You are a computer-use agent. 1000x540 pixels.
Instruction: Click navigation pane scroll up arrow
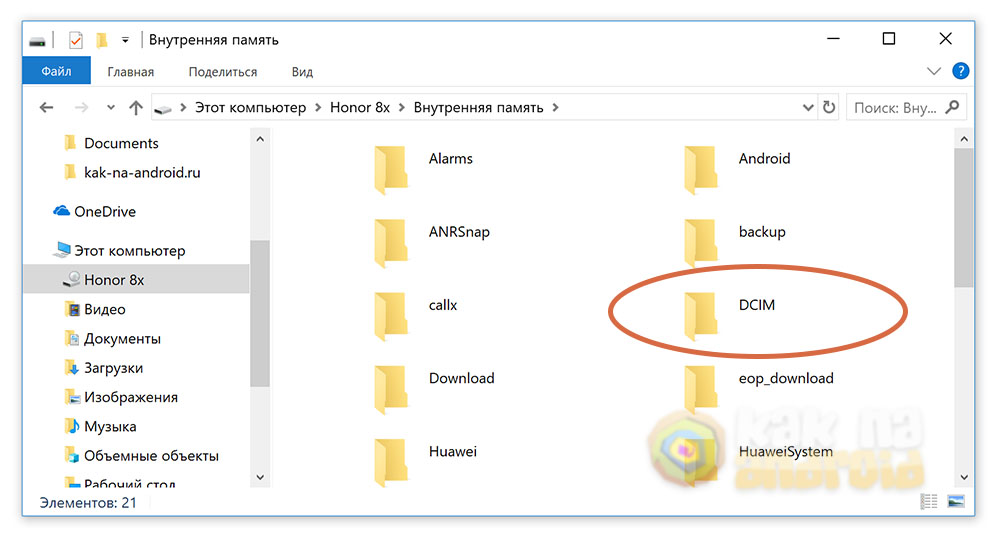tap(260, 139)
